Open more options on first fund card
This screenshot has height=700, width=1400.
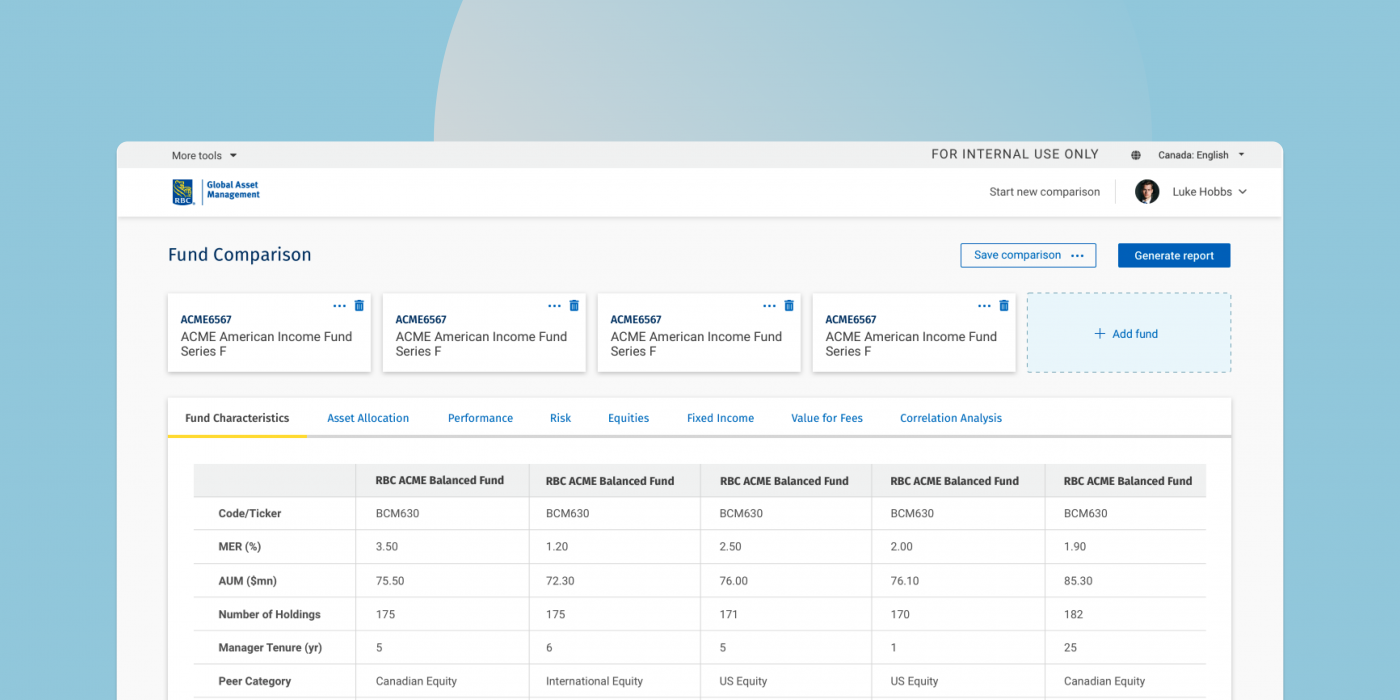(339, 306)
